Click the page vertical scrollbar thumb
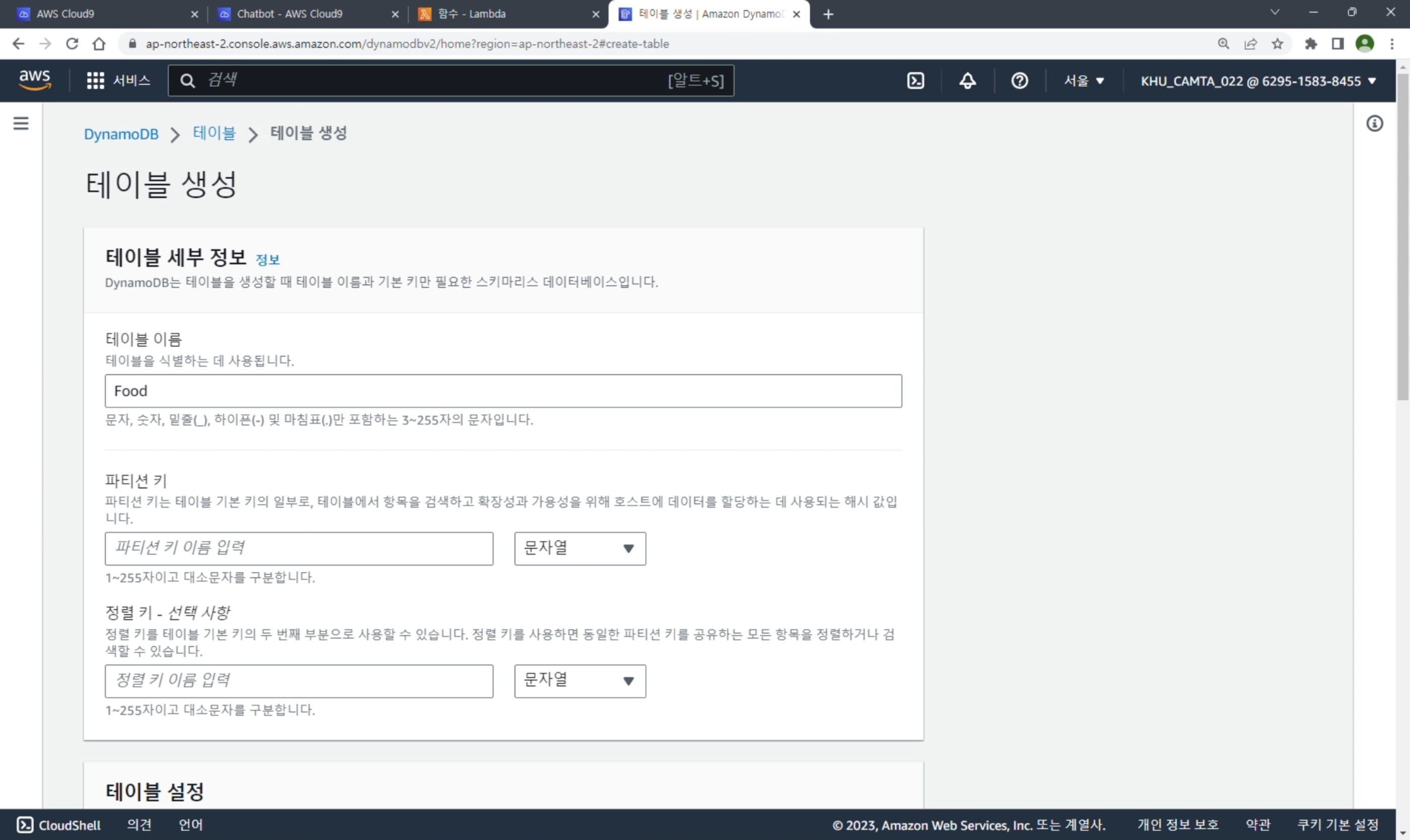The height and width of the screenshot is (840, 1410). [x=1402, y=236]
